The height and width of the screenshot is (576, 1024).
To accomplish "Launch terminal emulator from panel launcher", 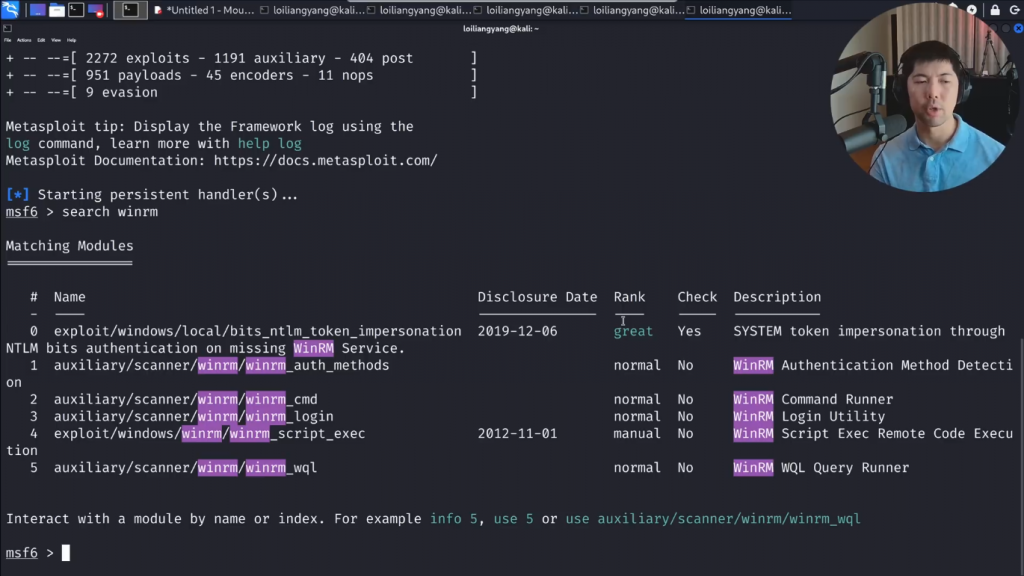I will pos(76,10).
